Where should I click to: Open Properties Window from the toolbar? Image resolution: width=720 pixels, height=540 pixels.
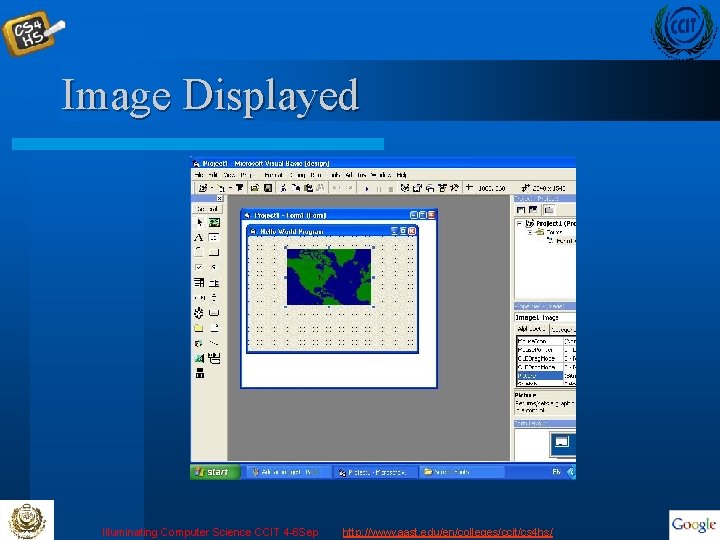pyautogui.click(x=417, y=188)
